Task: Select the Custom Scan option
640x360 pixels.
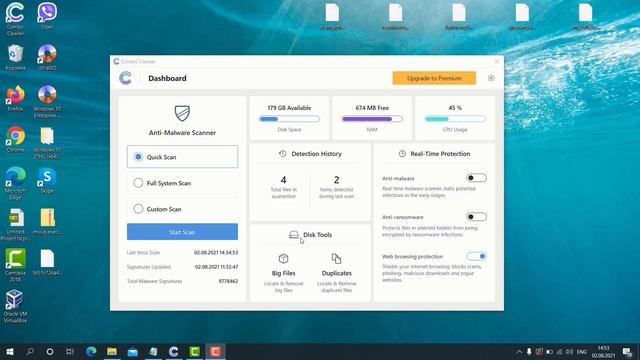Action: [x=182, y=209]
